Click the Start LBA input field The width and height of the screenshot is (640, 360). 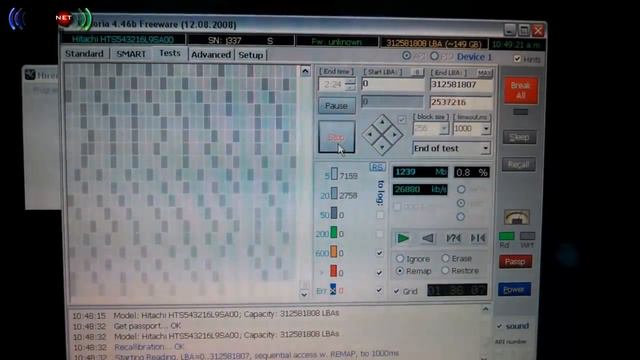(393, 84)
